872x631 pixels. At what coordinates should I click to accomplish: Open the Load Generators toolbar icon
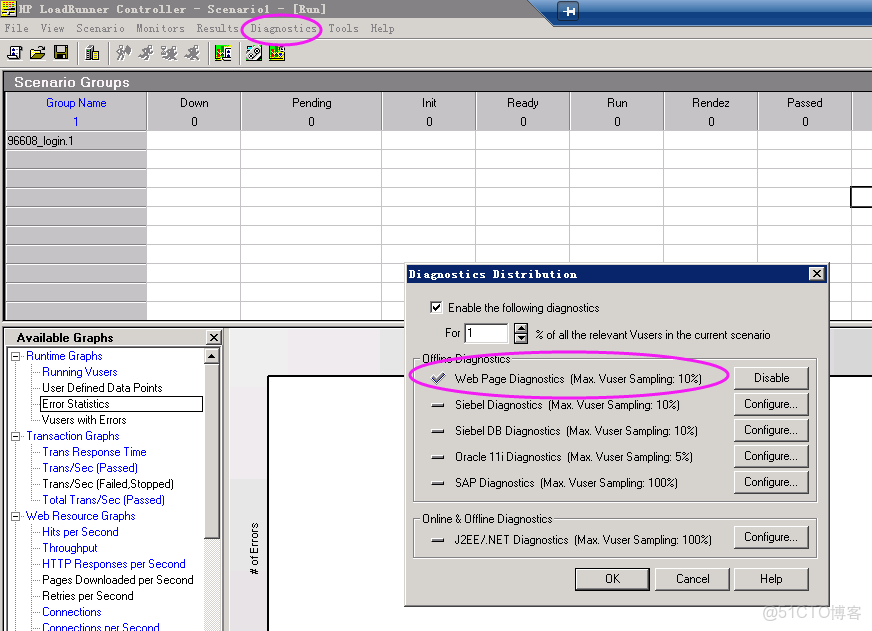(92, 53)
